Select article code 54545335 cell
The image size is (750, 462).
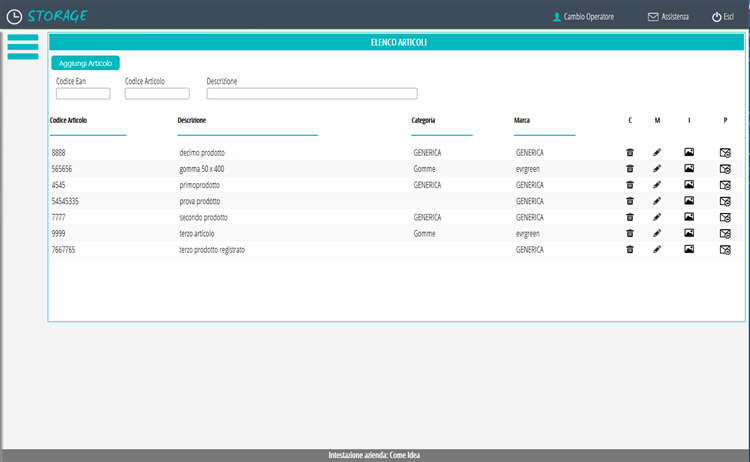(65, 201)
